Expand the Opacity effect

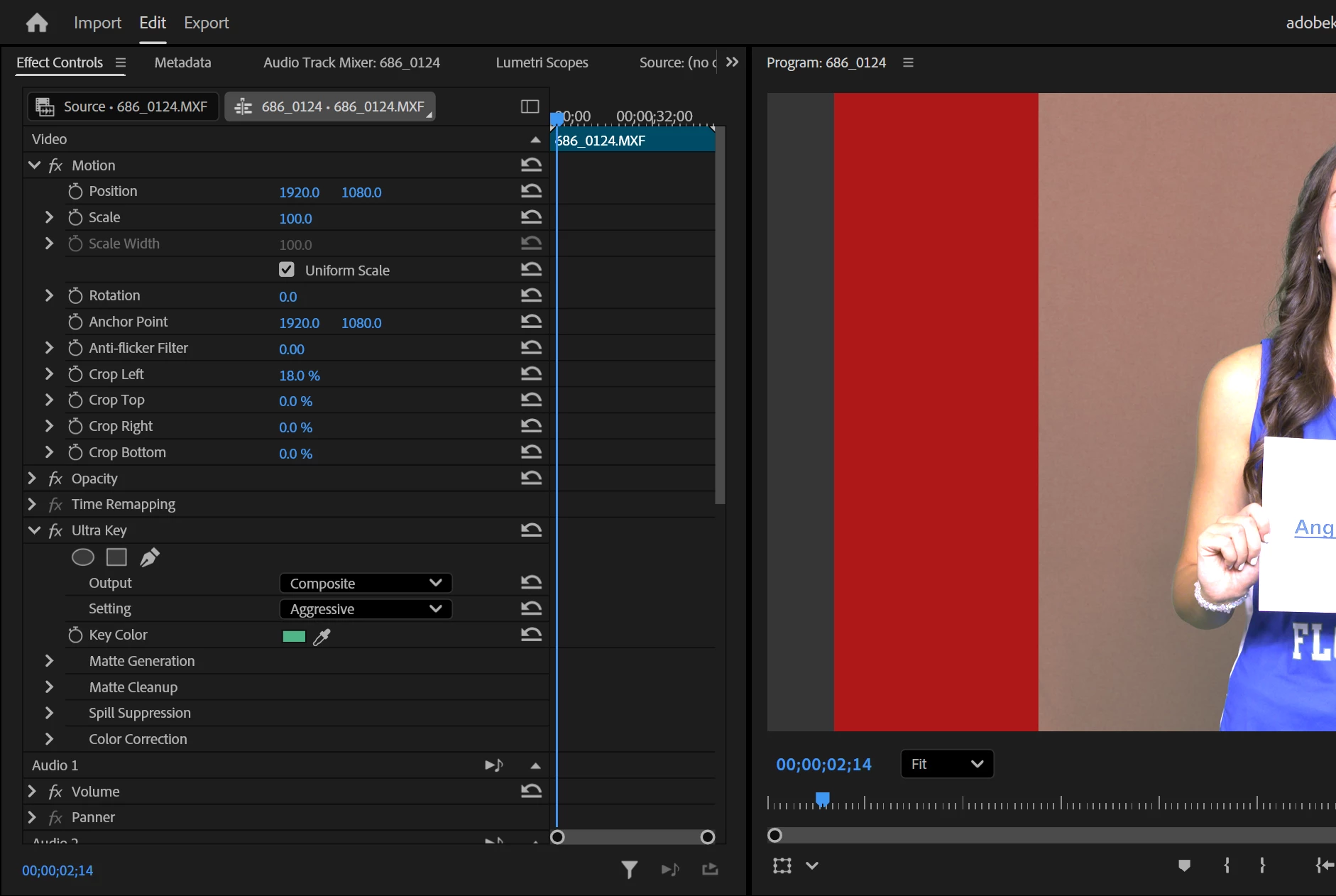point(32,479)
